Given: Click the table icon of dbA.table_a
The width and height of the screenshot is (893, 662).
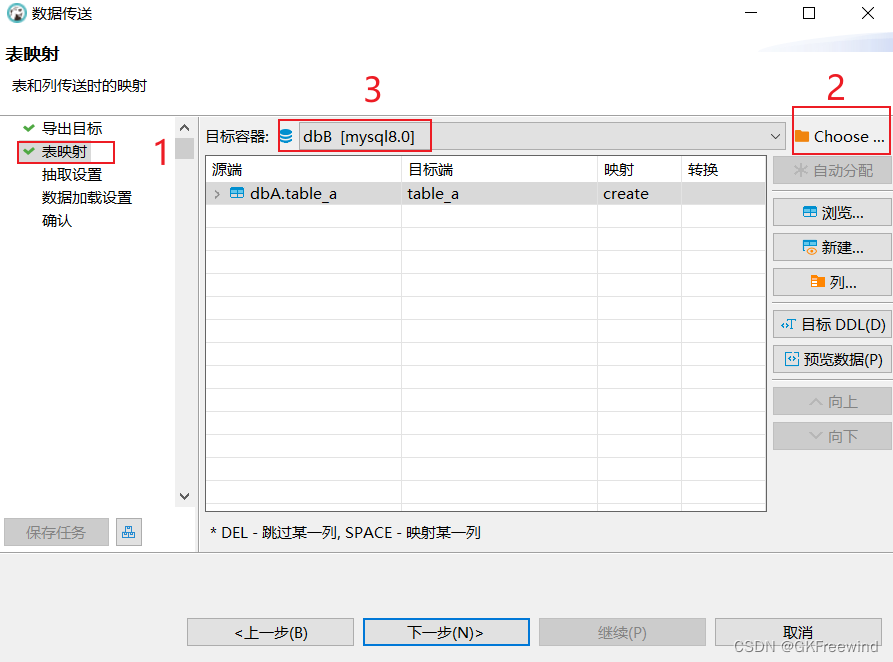Looking at the screenshot, I should pyautogui.click(x=237, y=194).
